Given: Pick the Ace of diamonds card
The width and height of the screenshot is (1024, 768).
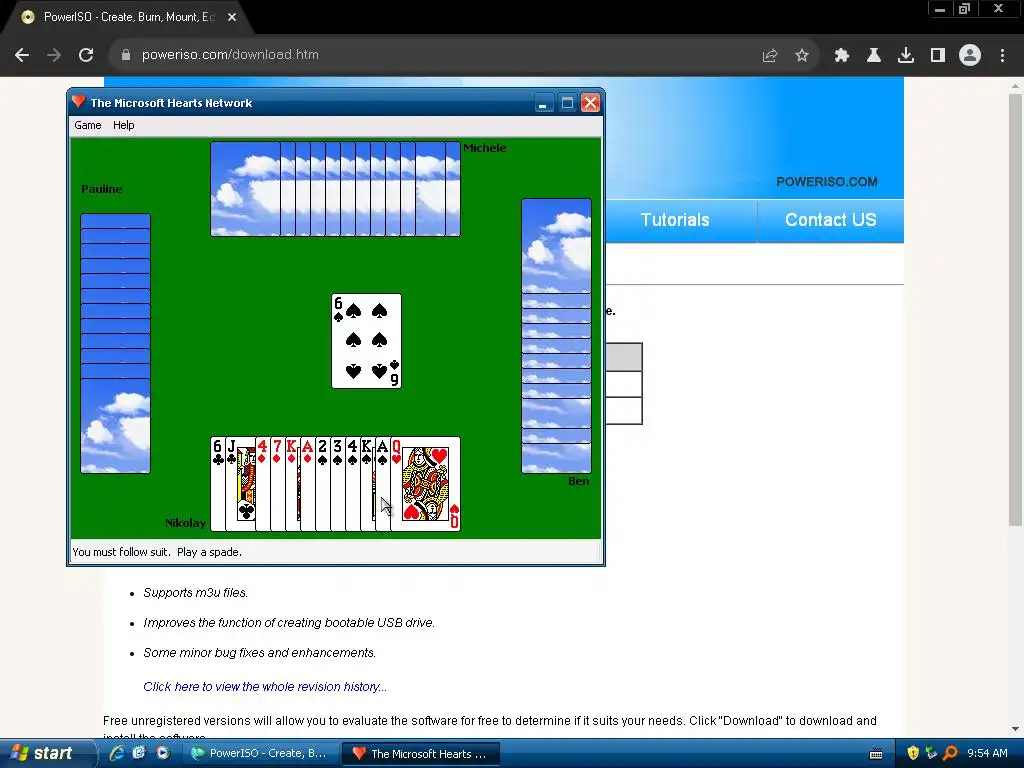Looking at the screenshot, I should click(x=308, y=483).
